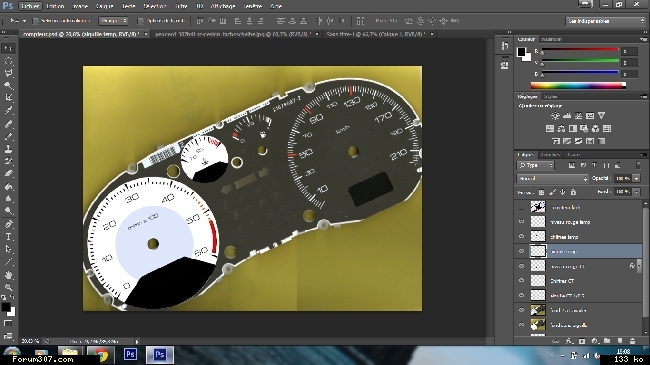Image resolution: width=650 pixels, height=365 pixels.
Task: Click the add layer style fx icon
Action: (569, 341)
